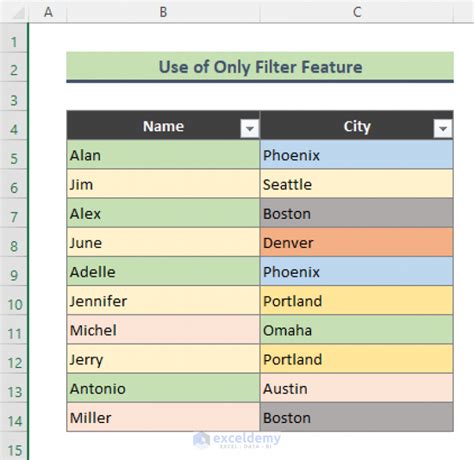Open the City column filter dropdown

coord(443,128)
